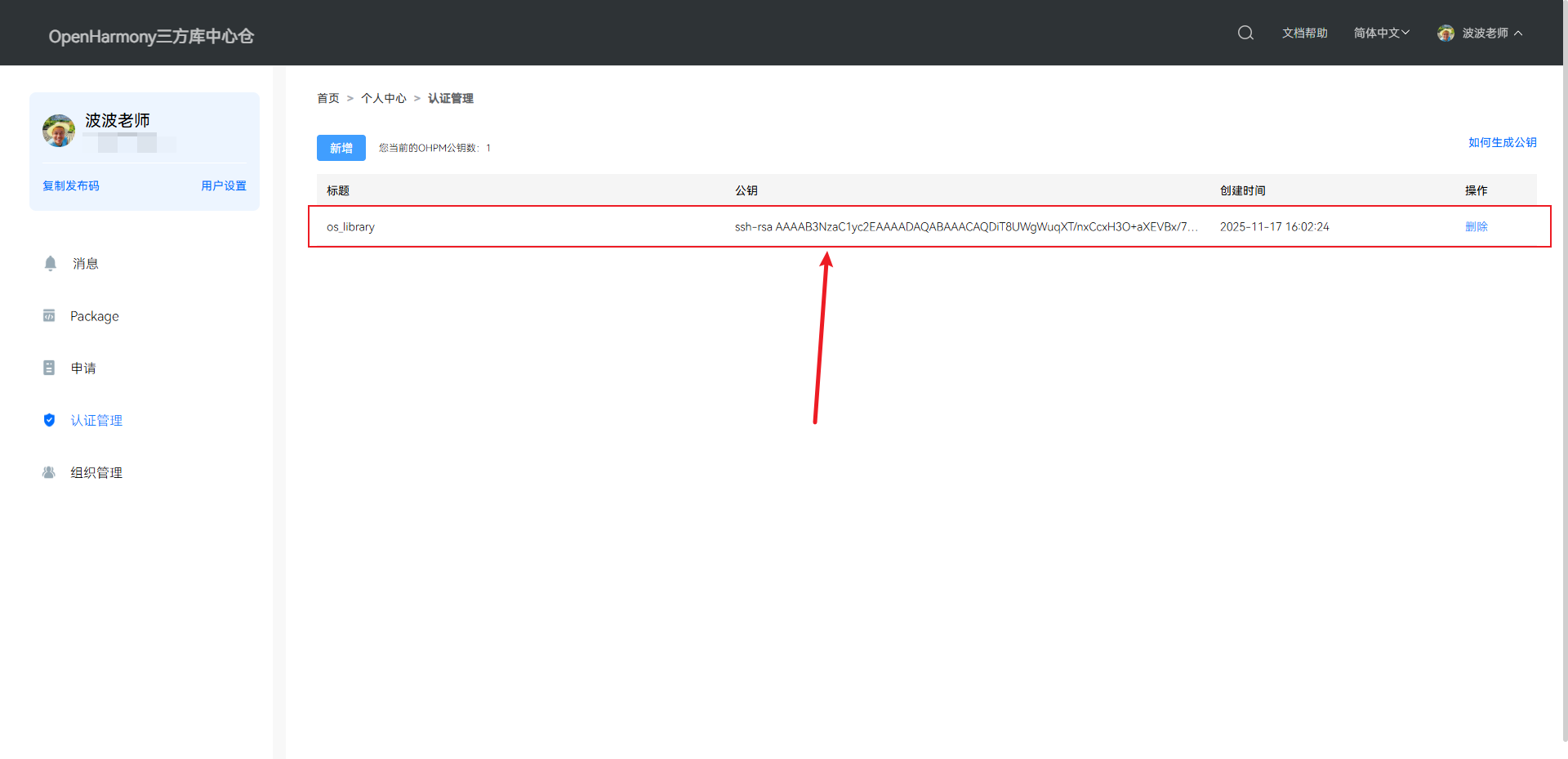This screenshot has height=759, width=1568.
Task: Click the 公钥 column header
Action: click(746, 190)
